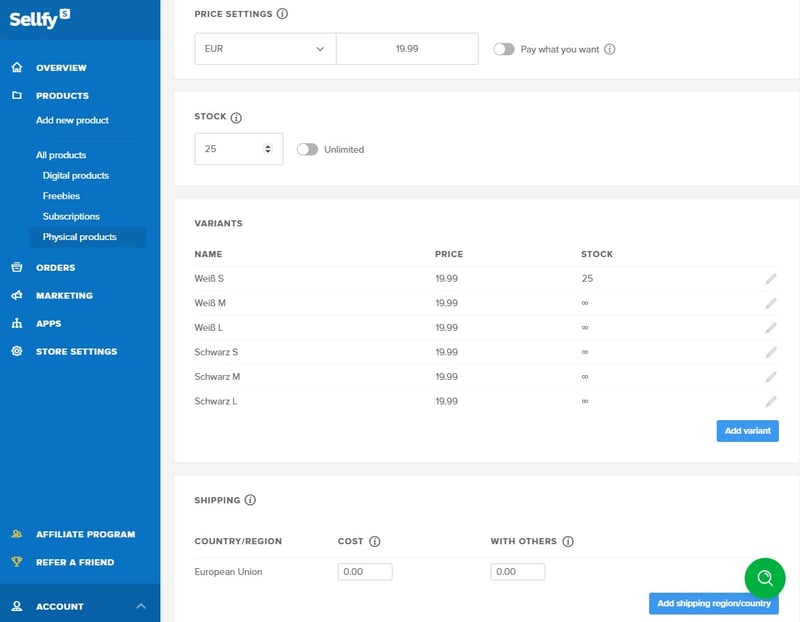
Task: Go to Digital products in sidebar
Action: [x=76, y=176]
